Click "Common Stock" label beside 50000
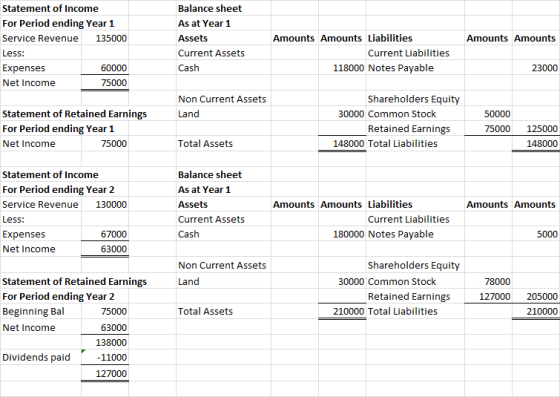Screen dimensions: 560x397 402,114
